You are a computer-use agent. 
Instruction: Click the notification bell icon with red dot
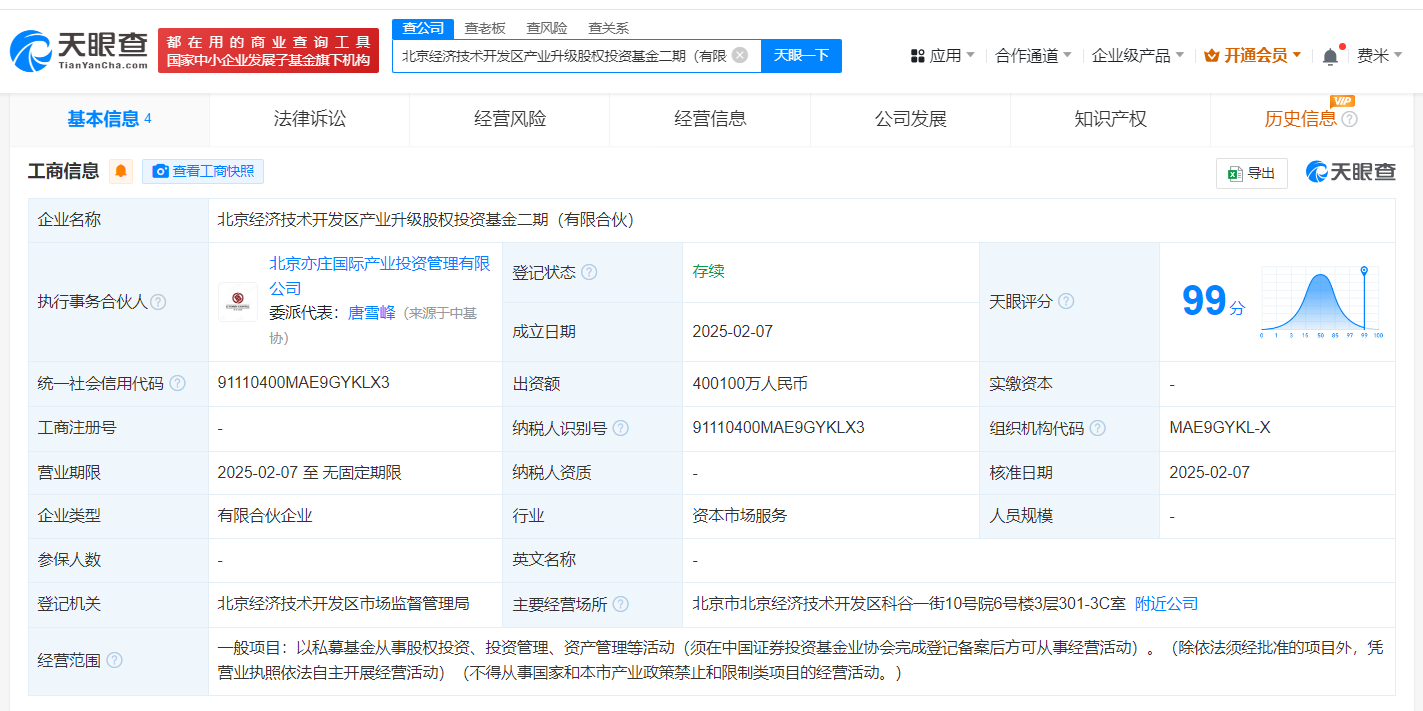(1329, 56)
